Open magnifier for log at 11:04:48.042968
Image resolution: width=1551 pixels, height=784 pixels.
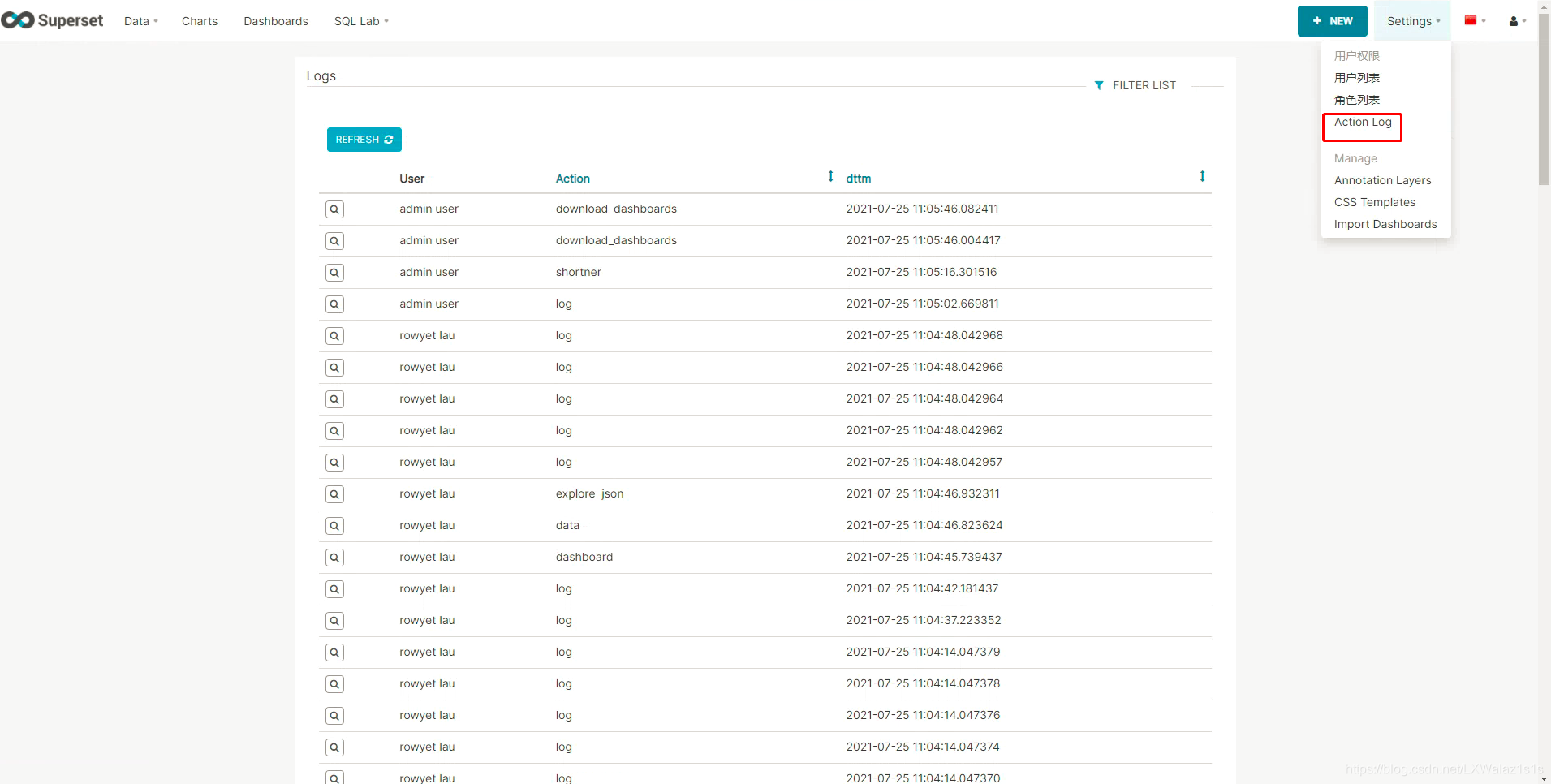(x=334, y=336)
